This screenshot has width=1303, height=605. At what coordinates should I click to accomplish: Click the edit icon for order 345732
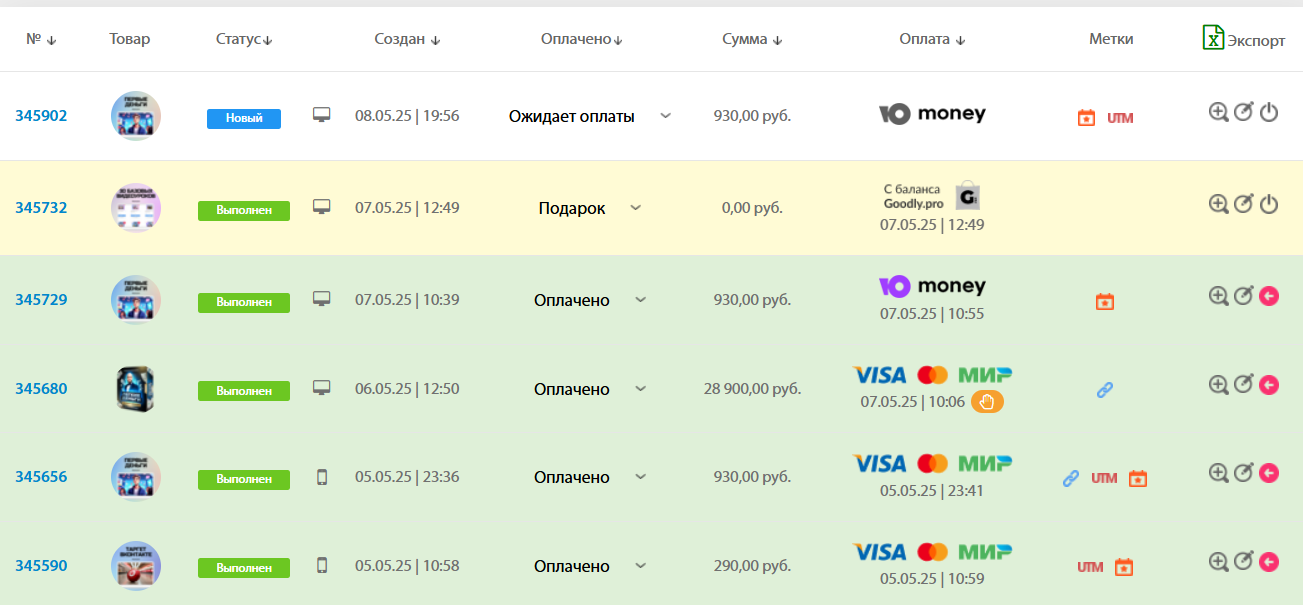(1243, 204)
